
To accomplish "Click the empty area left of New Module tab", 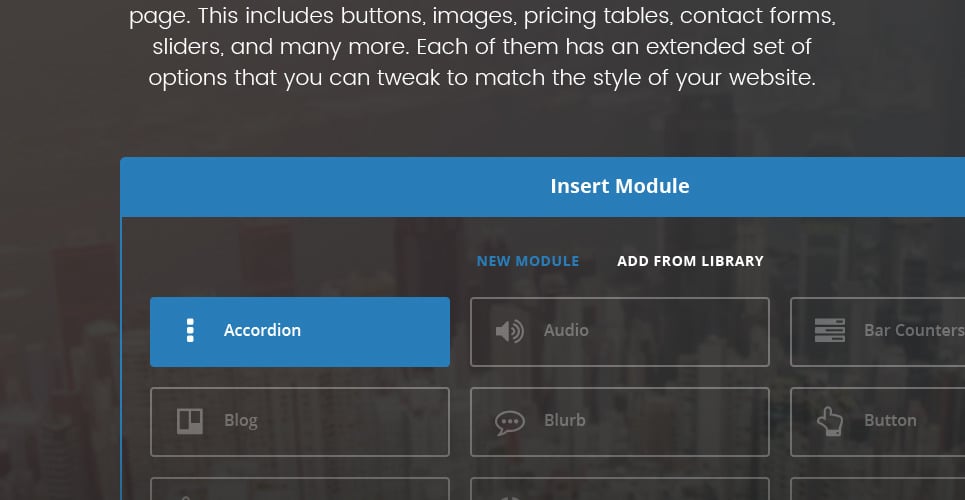I will 300,261.
